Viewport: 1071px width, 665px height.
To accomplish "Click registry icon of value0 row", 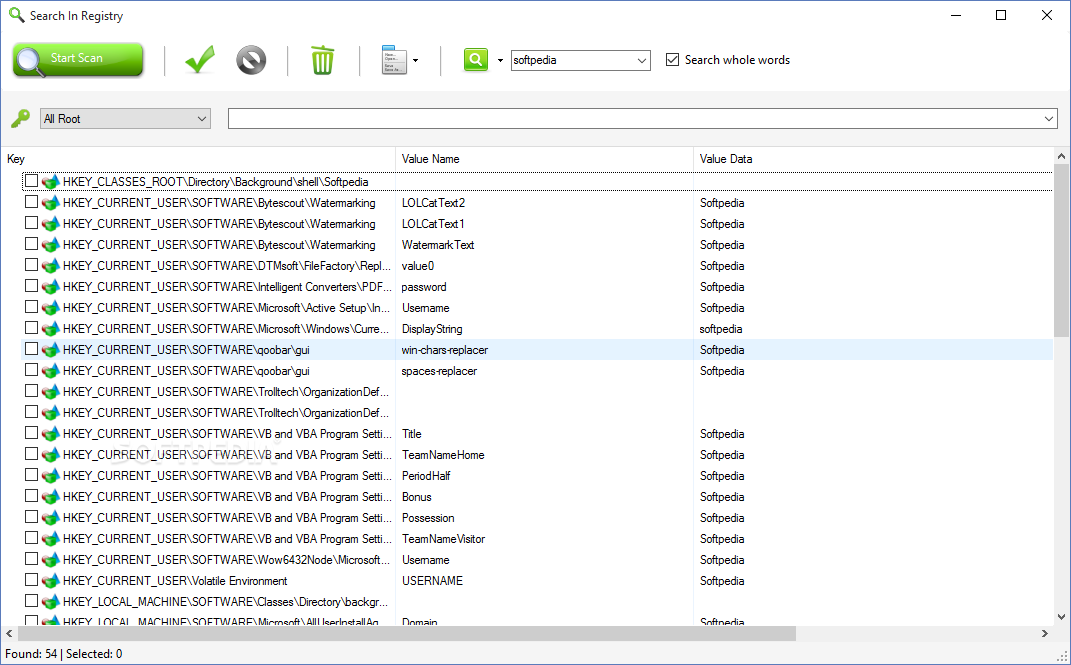I will tap(51, 266).
